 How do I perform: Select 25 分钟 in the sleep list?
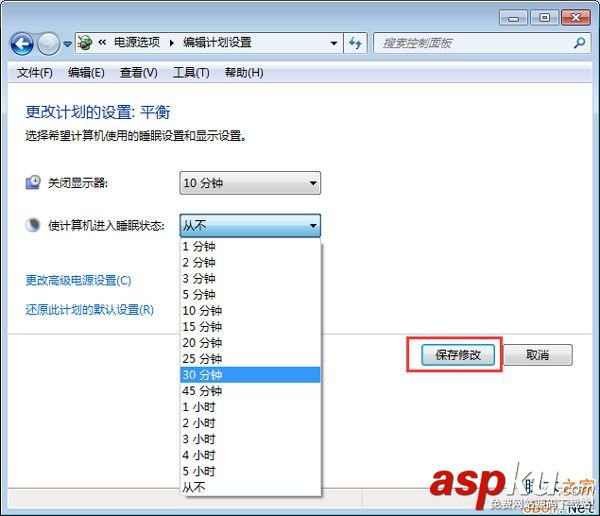point(250,359)
